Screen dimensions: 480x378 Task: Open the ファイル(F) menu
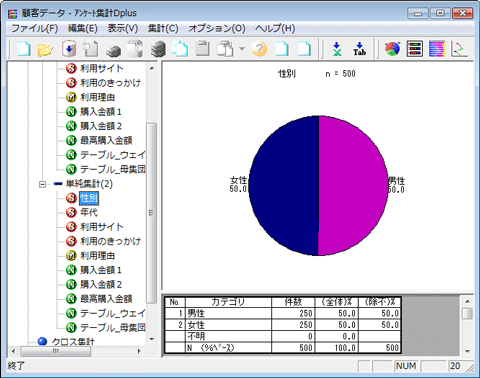coord(35,29)
